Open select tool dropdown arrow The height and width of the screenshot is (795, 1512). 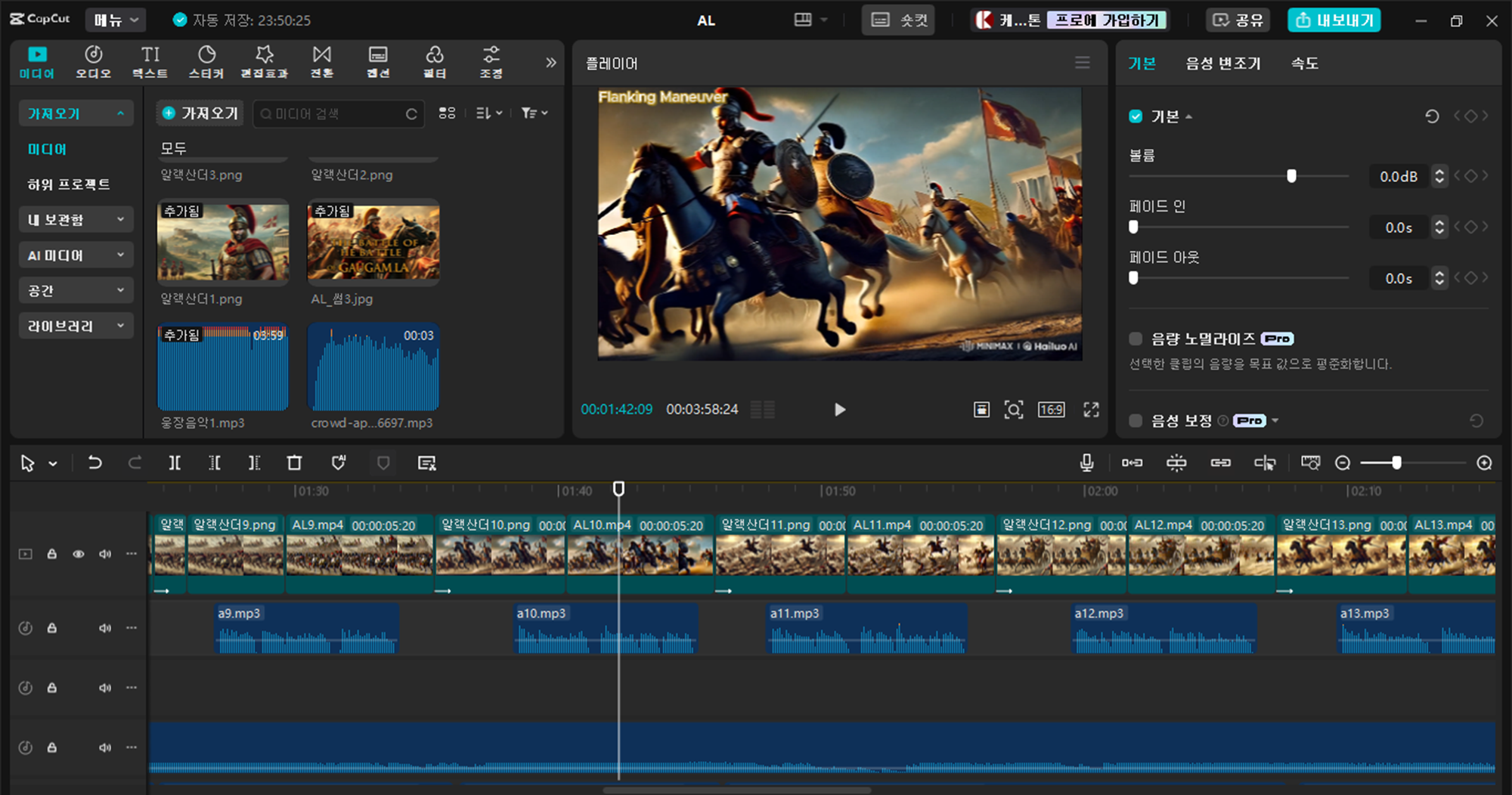[53, 463]
